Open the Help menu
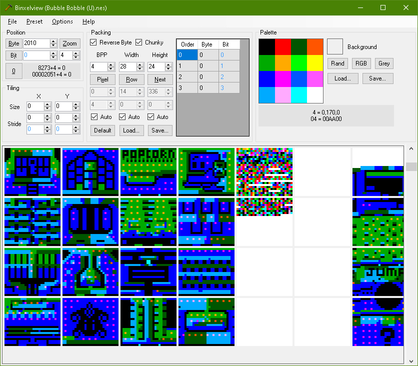Image resolution: width=418 pixels, height=366 pixels. click(x=89, y=22)
